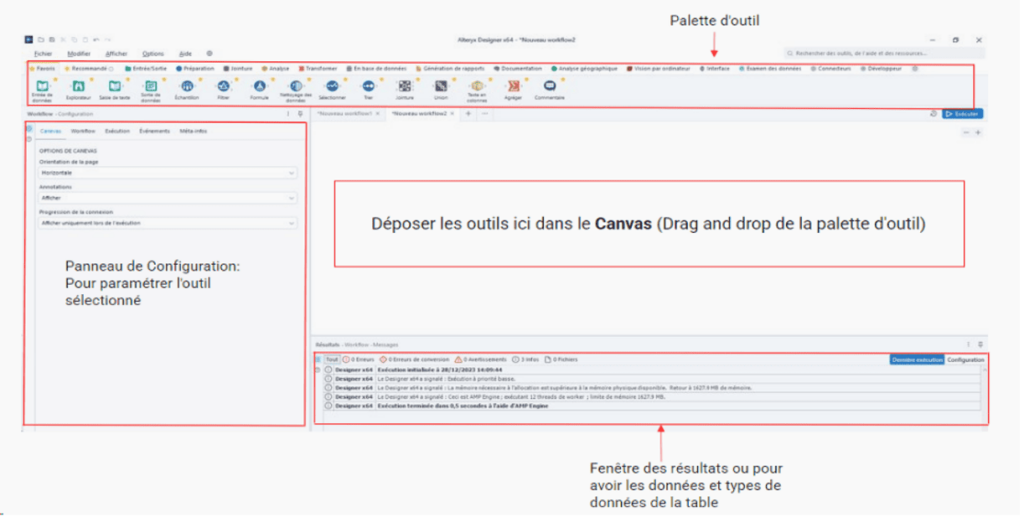Viewport: 1024px width, 517px height.
Task: Zoom in canvas with plus button
Action: pos(978,133)
